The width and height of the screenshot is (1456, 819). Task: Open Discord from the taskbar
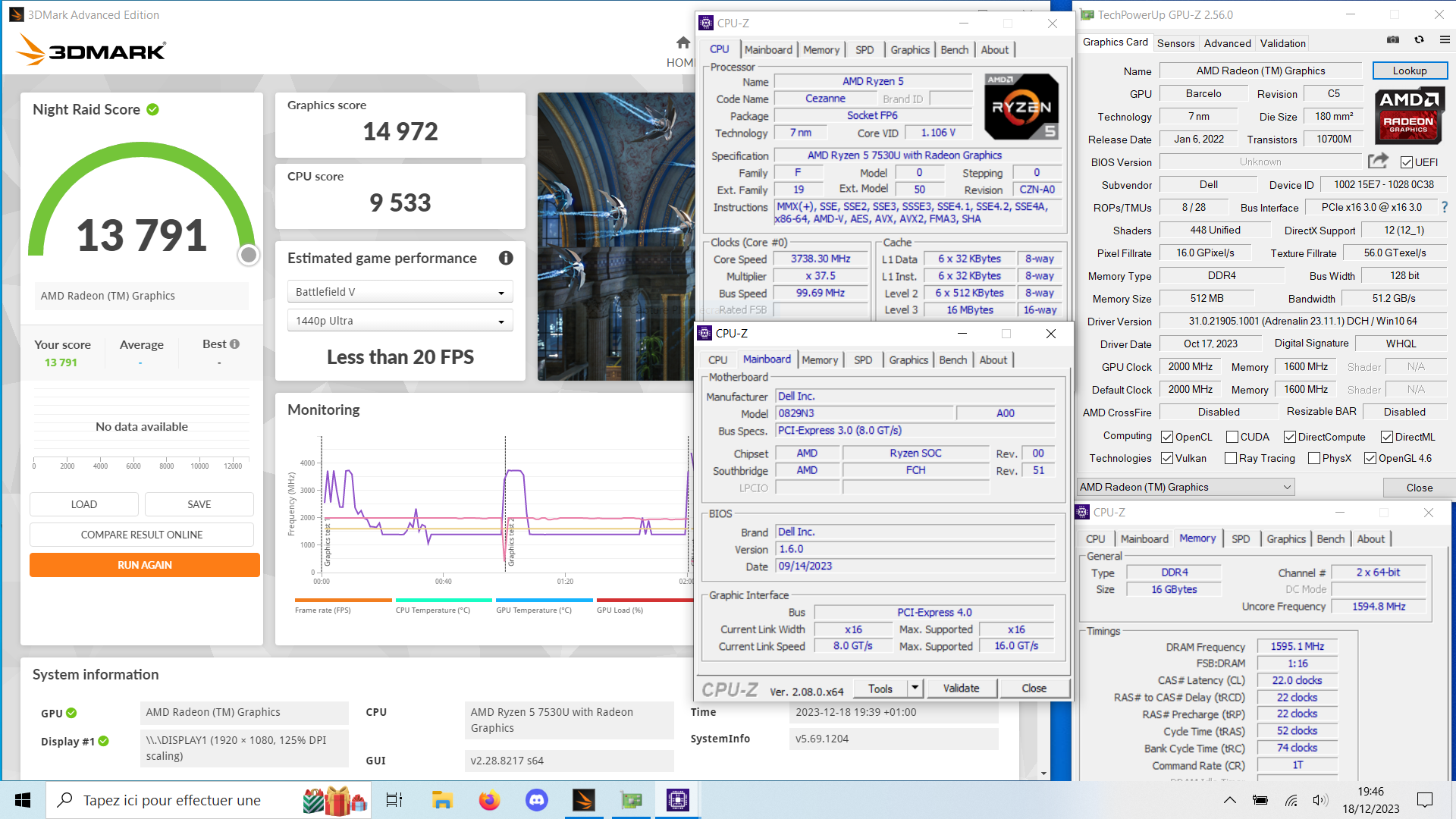point(537,800)
